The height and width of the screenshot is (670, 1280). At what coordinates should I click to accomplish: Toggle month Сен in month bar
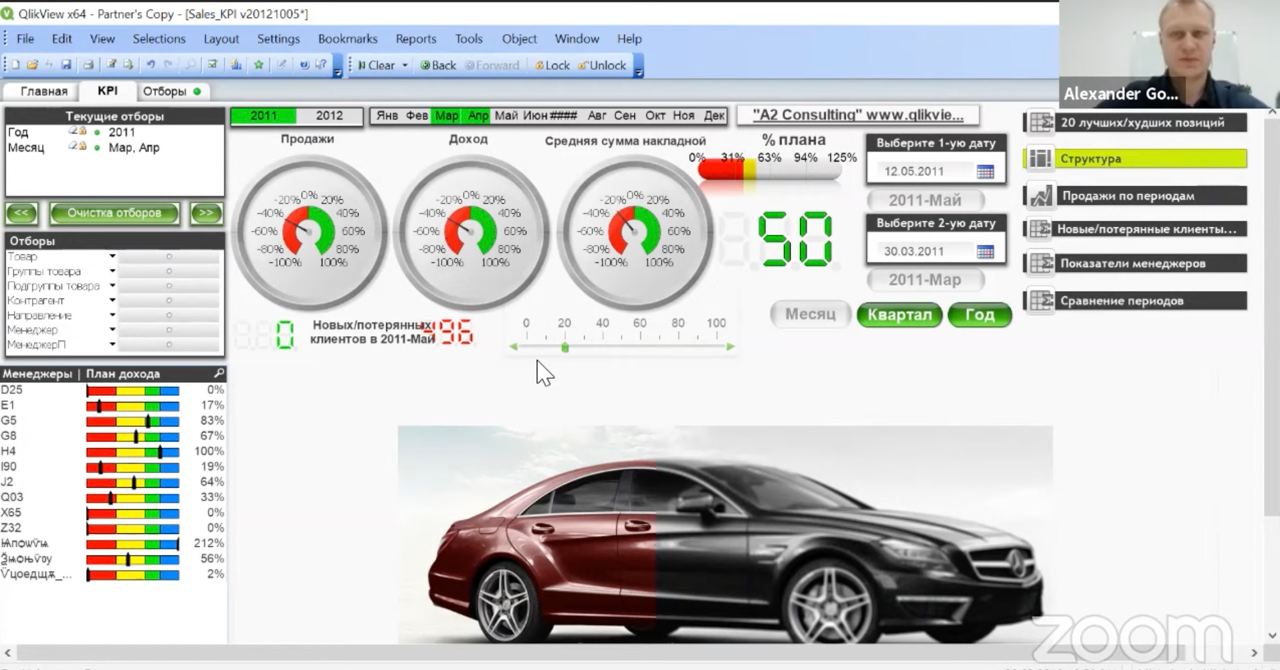(x=625, y=116)
